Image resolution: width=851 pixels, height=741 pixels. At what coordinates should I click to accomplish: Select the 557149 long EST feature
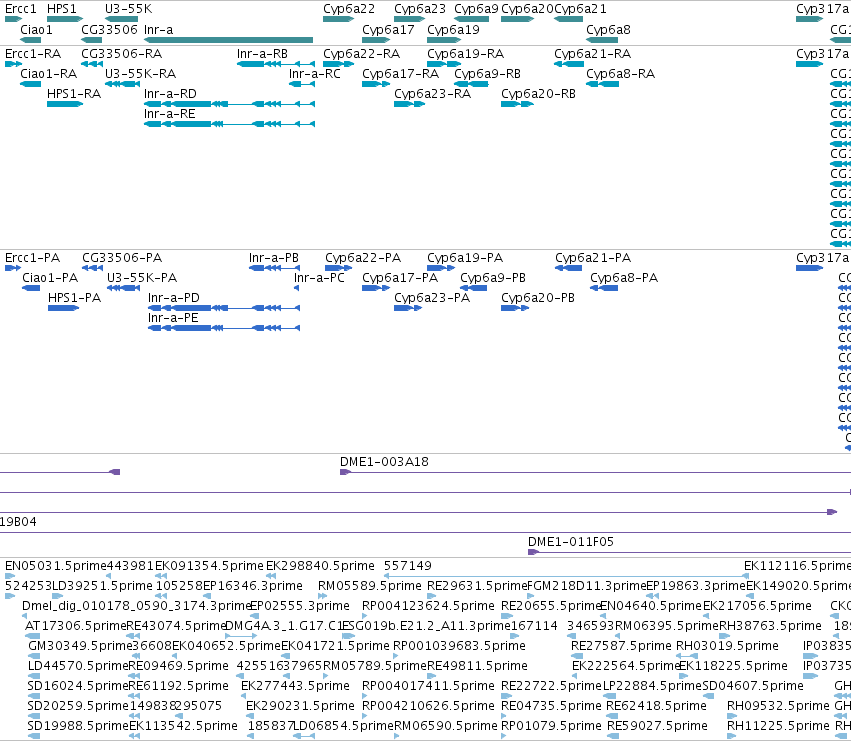tap(566, 576)
